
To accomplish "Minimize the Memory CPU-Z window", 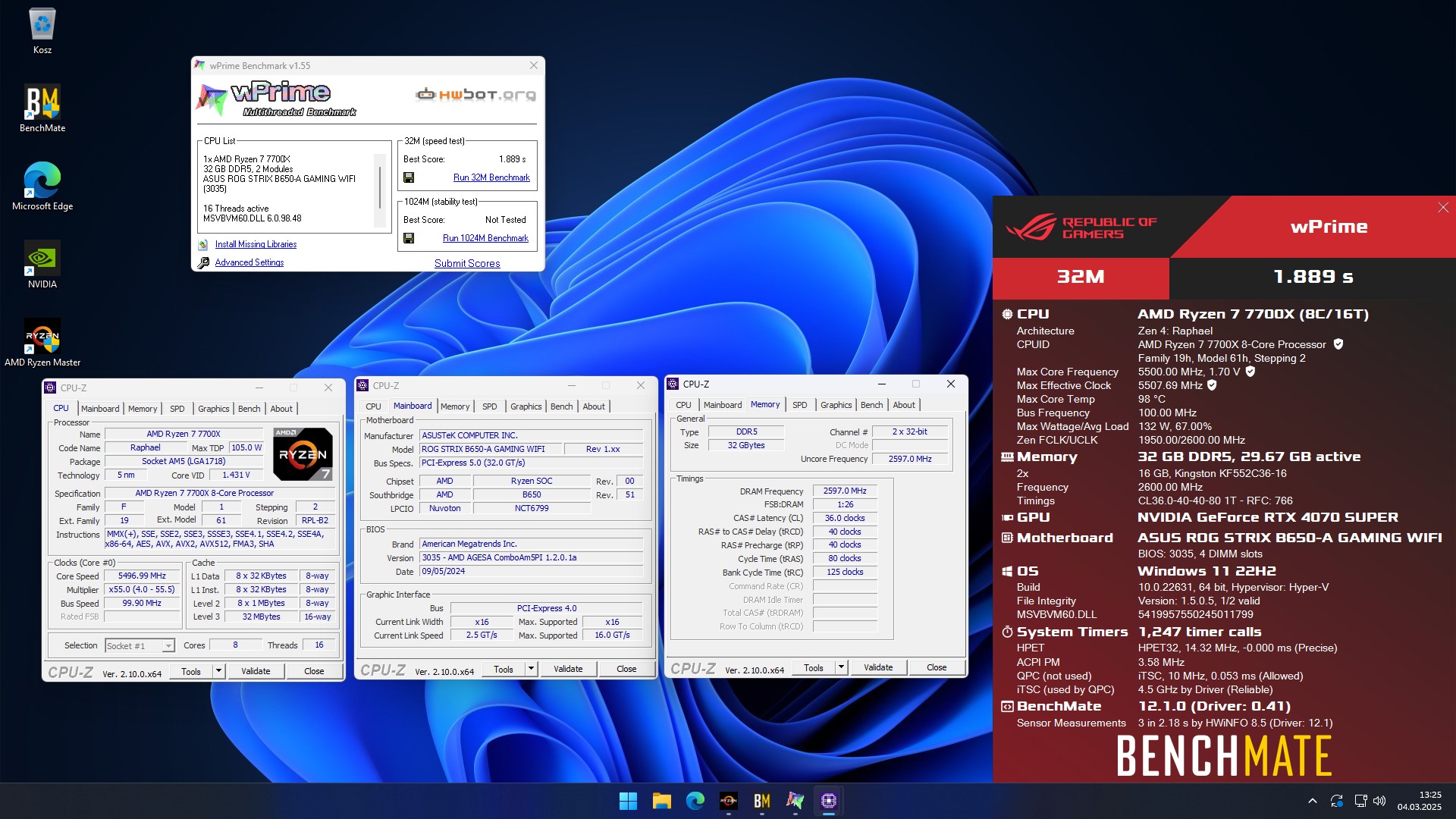I will tap(881, 384).
